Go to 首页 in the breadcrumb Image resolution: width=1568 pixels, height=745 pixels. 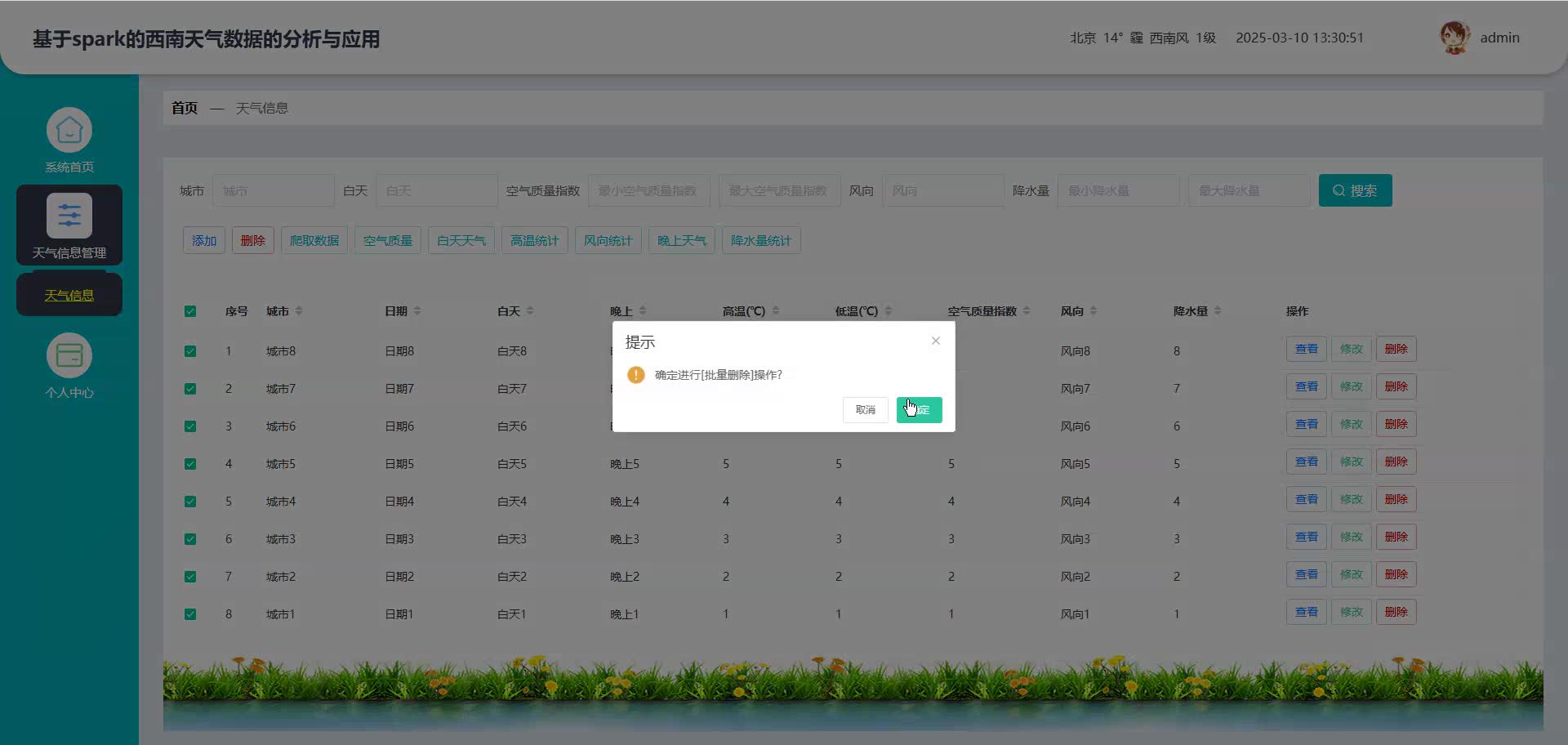tap(185, 108)
